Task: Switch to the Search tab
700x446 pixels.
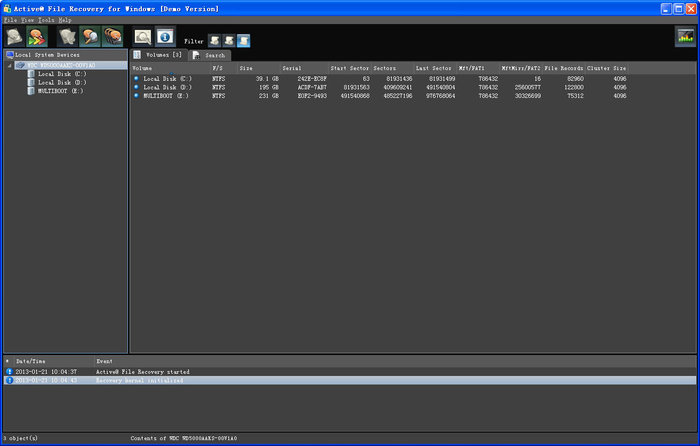Action: pyautogui.click(x=209, y=55)
